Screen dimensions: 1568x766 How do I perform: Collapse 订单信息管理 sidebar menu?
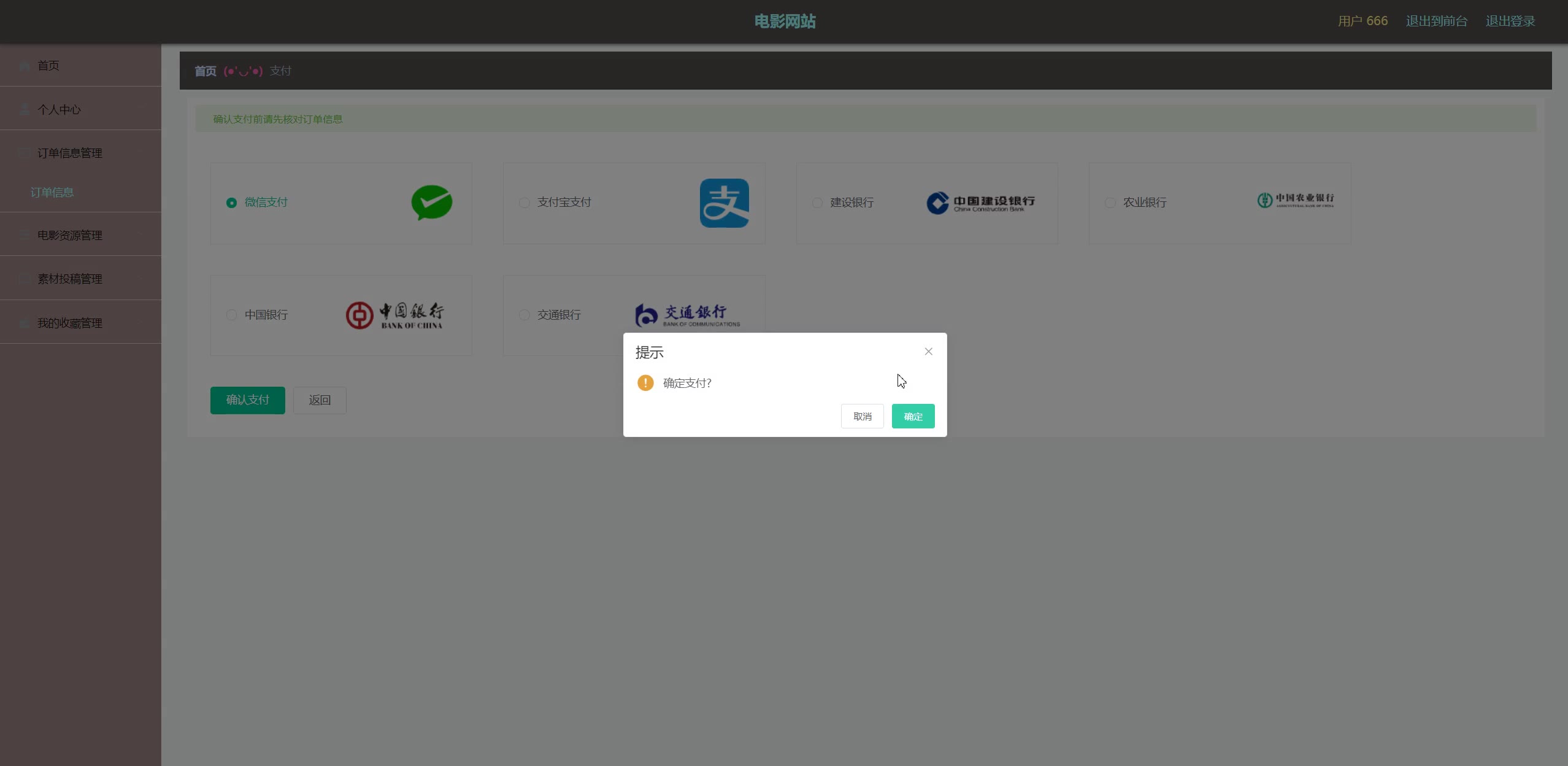(x=80, y=153)
